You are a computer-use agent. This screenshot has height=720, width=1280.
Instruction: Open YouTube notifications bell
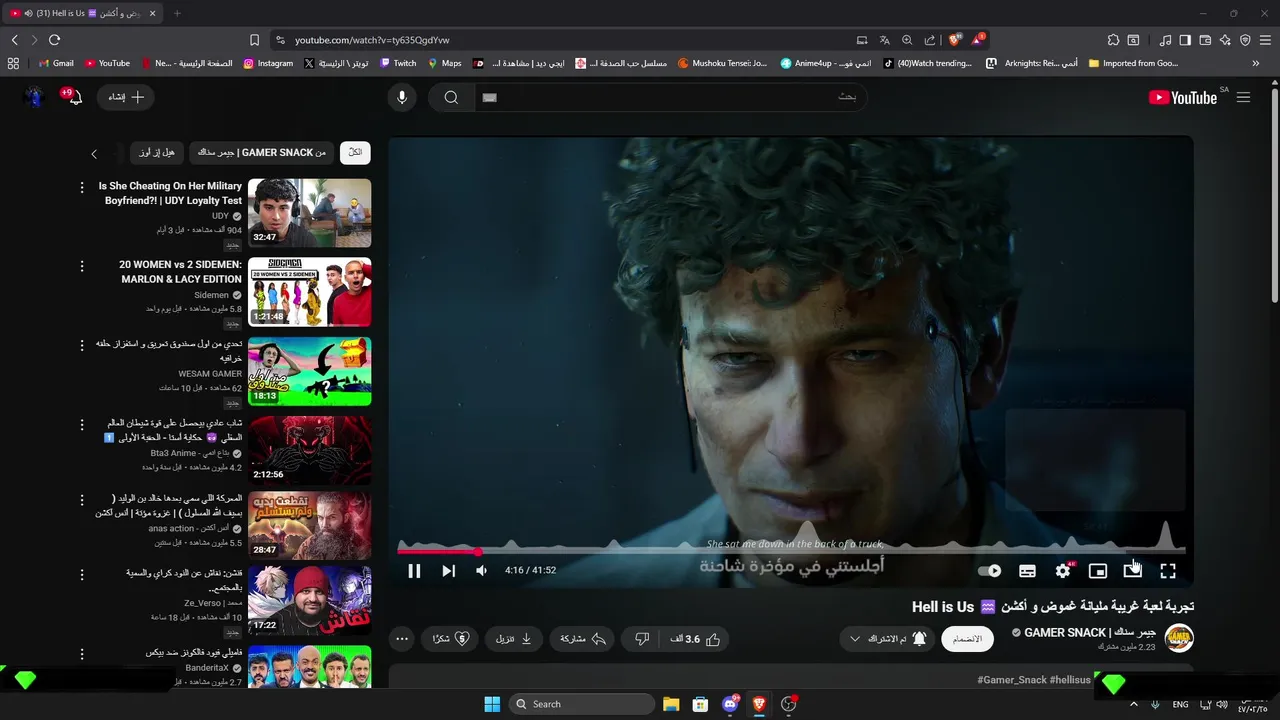click(74, 97)
